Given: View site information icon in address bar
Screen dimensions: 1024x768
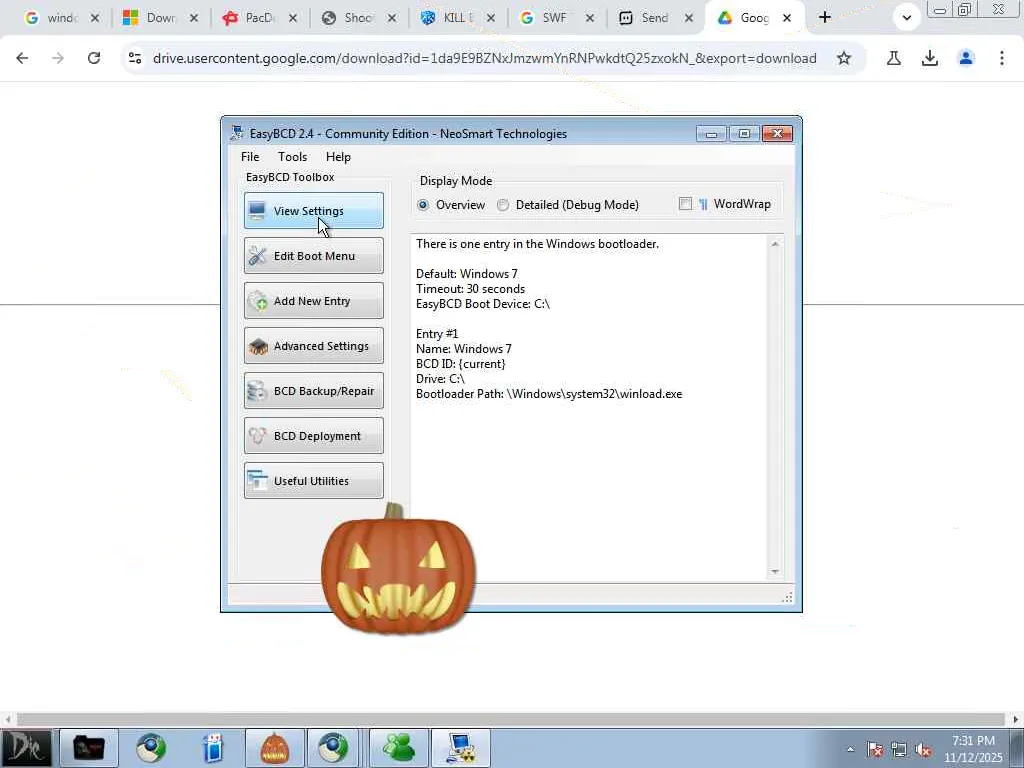Looking at the screenshot, I should click(x=135, y=58).
